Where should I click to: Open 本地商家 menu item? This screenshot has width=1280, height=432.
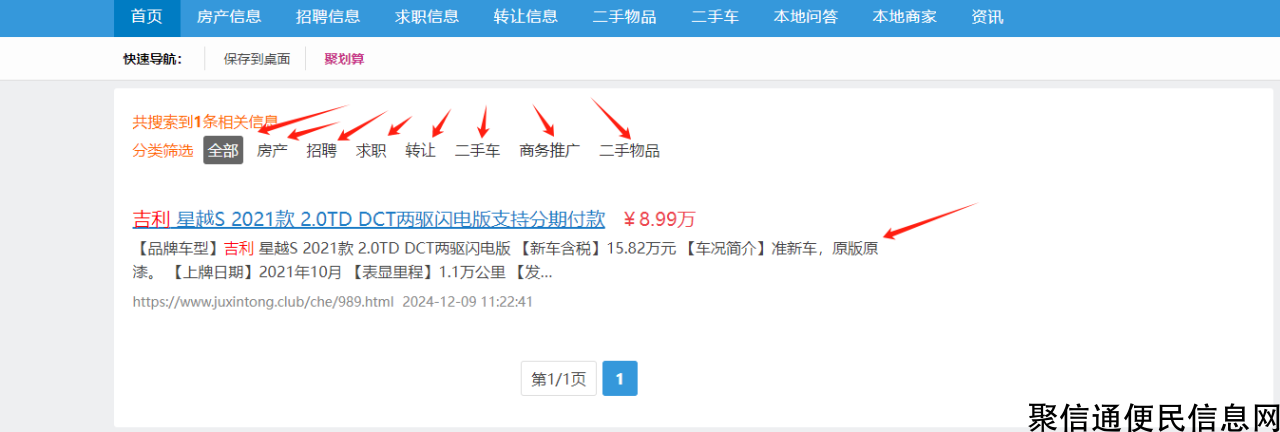(x=904, y=17)
